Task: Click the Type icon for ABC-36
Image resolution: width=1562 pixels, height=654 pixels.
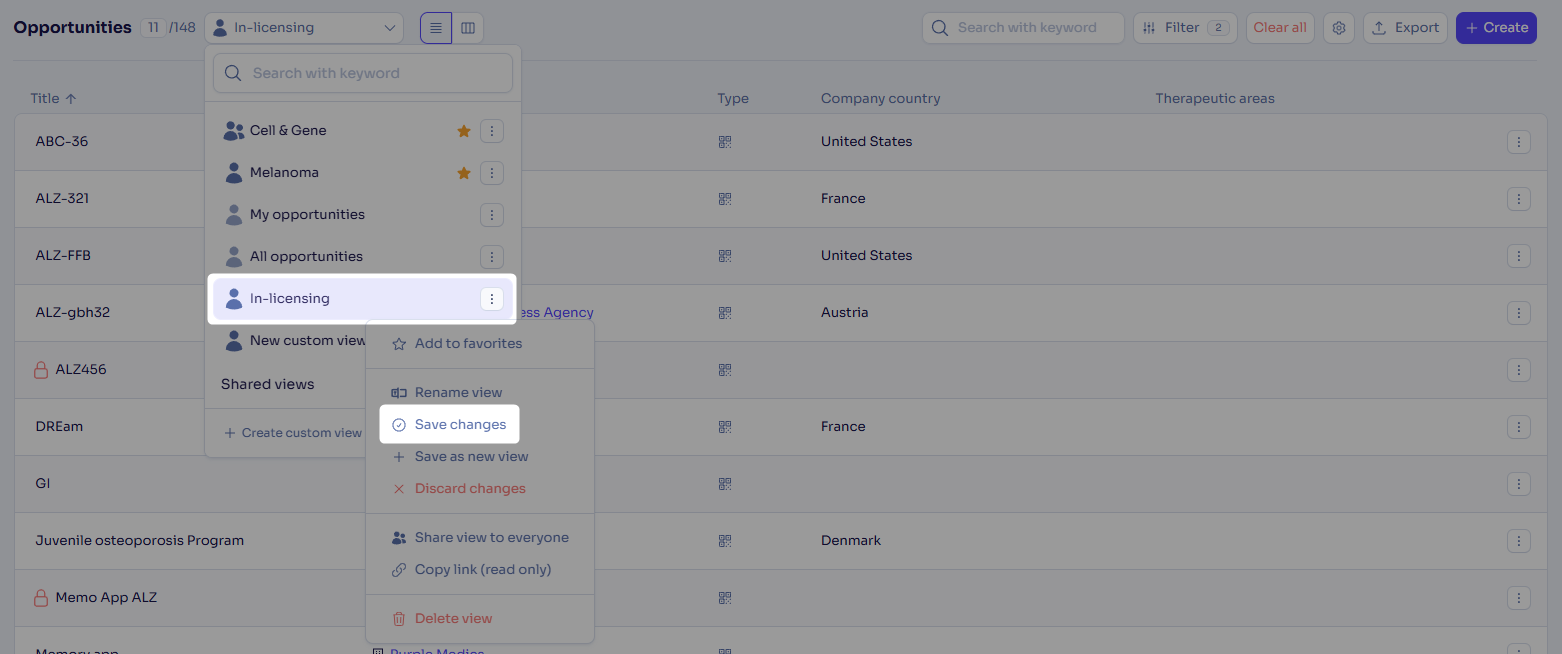Action: click(725, 142)
